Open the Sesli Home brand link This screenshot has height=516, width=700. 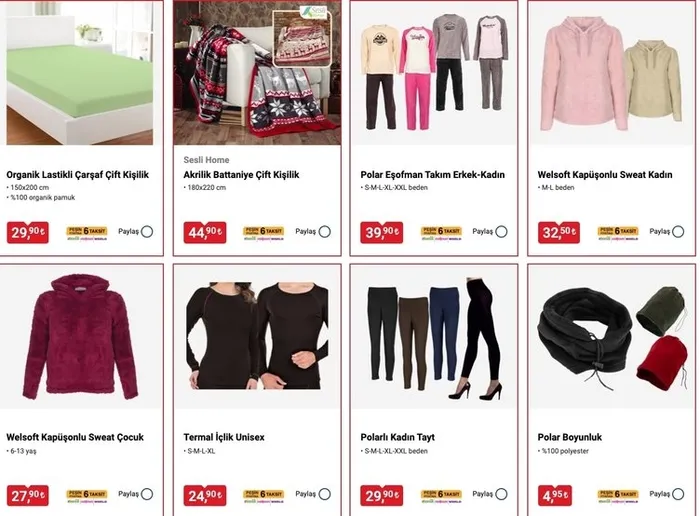pyautogui.click(x=206, y=160)
